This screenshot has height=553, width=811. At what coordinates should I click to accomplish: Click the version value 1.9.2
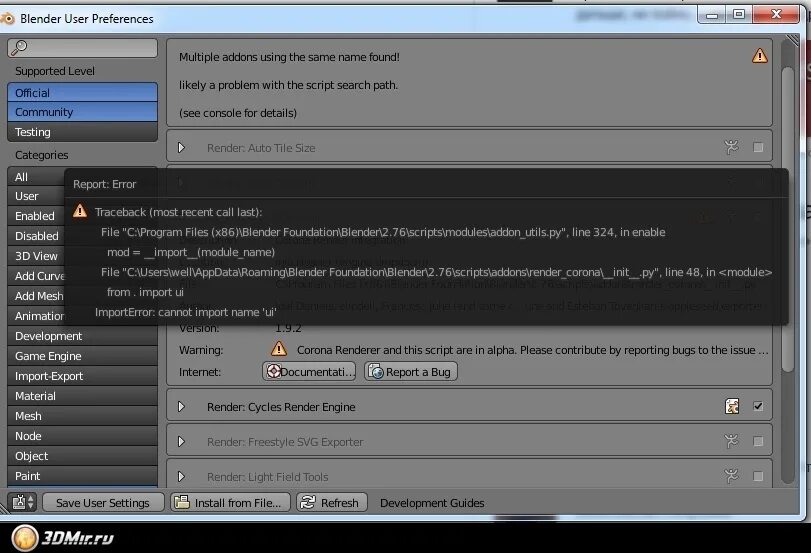(288, 328)
